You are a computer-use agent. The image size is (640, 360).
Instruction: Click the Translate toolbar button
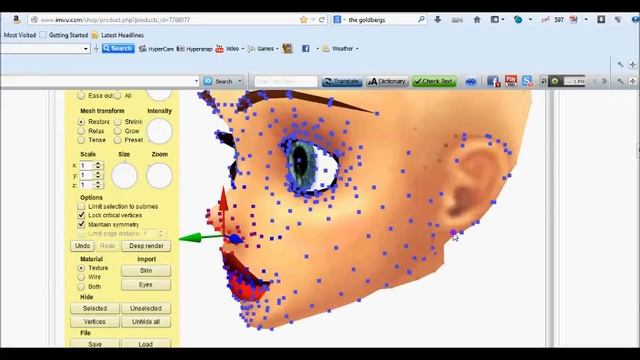pos(342,81)
